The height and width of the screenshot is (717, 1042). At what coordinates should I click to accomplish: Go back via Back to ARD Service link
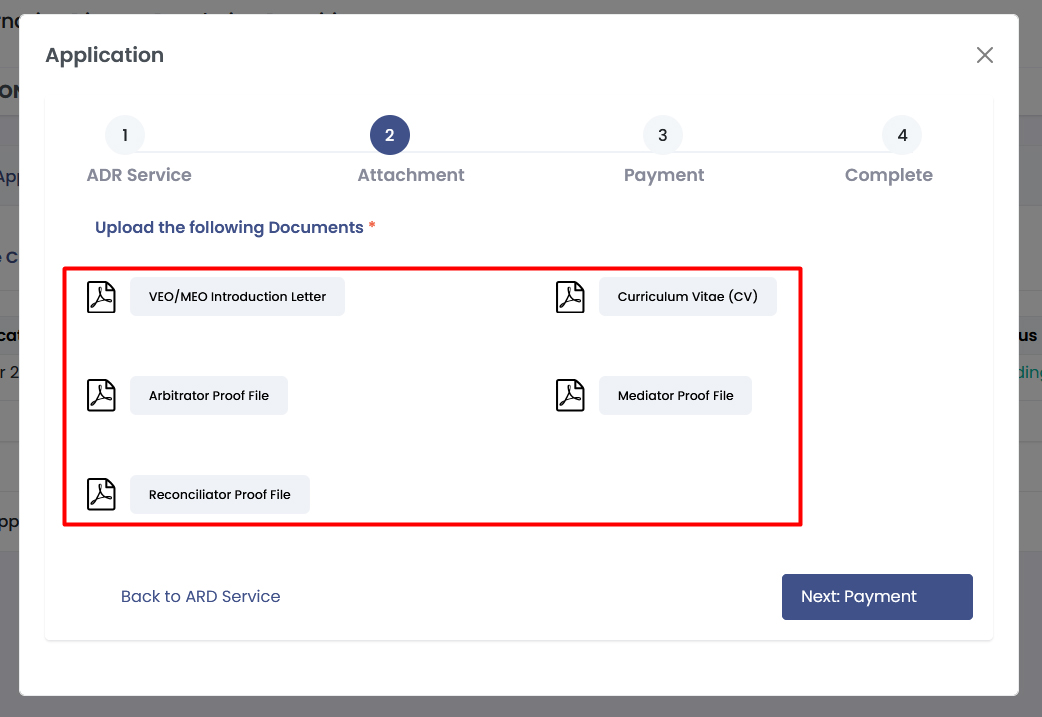[x=200, y=597]
